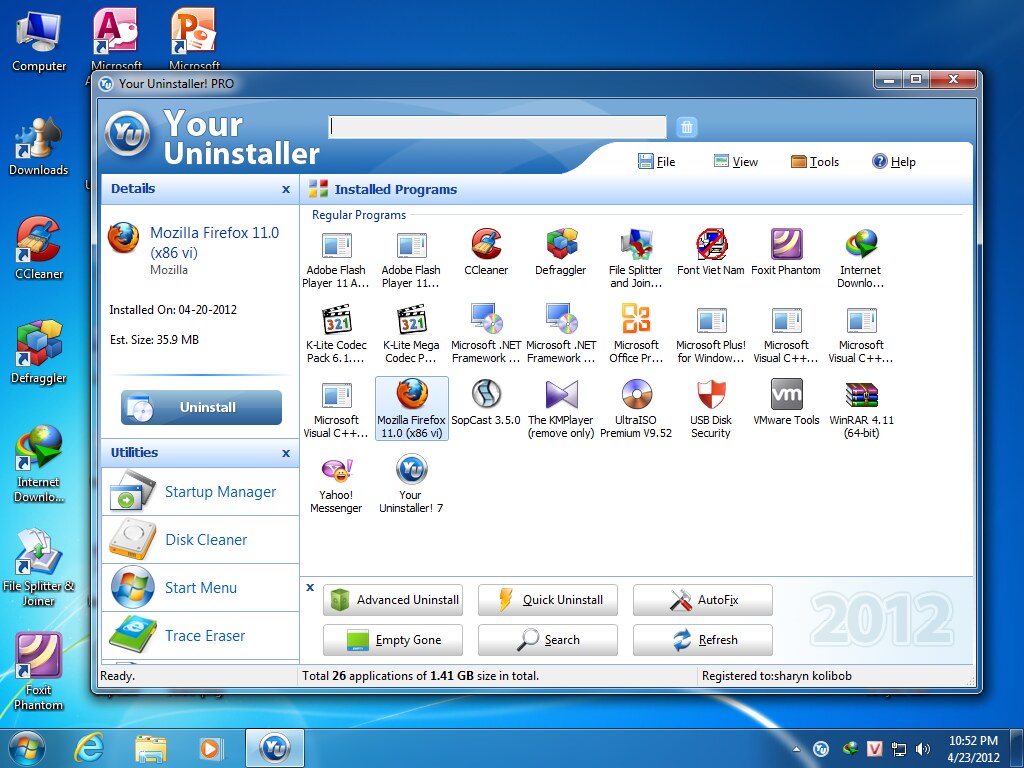1024x768 pixels.
Task: Select the CCleaner program icon
Action: [x=486, y=245]
